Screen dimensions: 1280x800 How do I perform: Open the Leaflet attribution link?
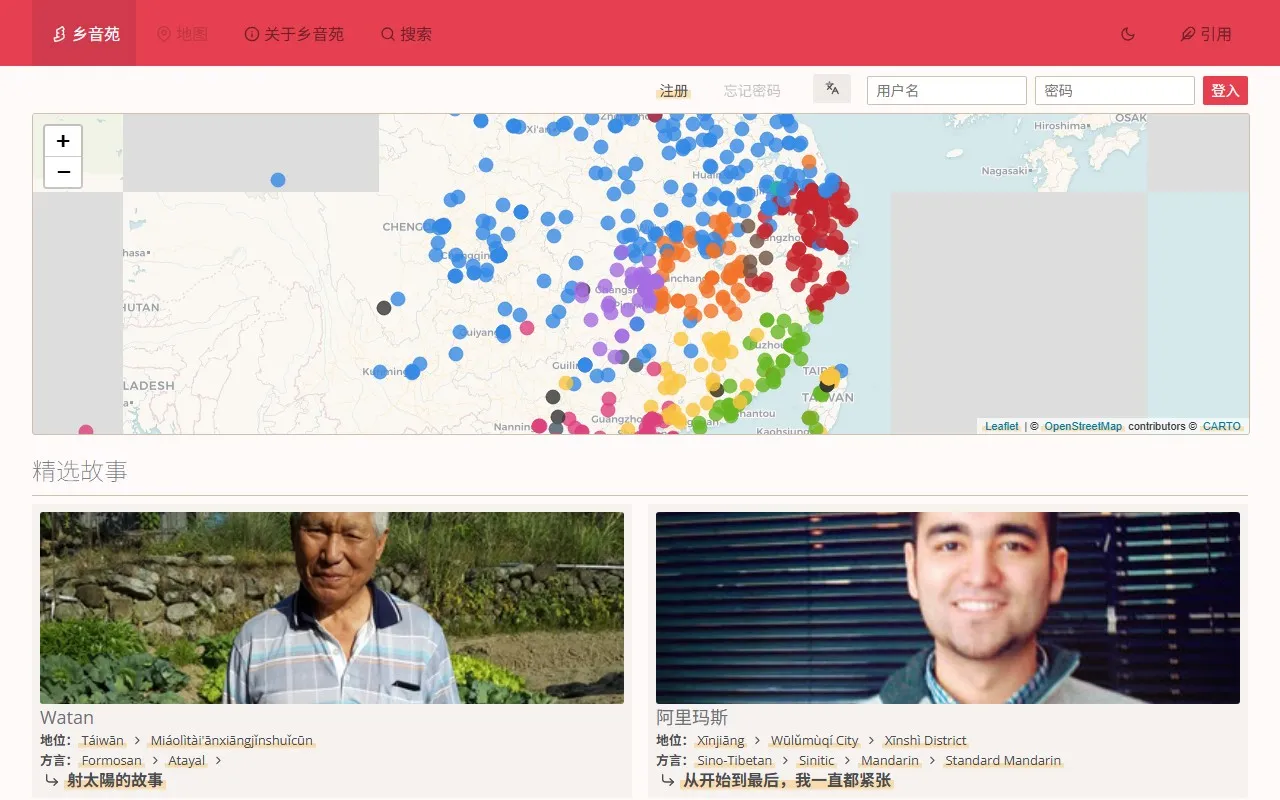pos(1001,426)
